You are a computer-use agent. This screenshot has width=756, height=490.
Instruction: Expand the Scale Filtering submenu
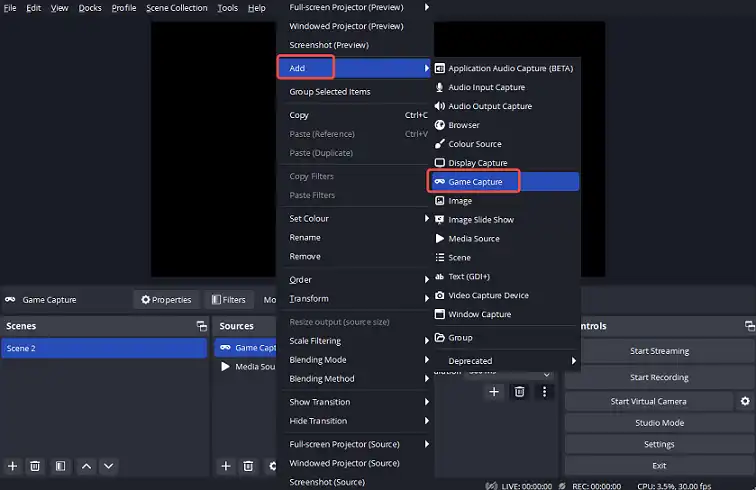coord(356,341)
